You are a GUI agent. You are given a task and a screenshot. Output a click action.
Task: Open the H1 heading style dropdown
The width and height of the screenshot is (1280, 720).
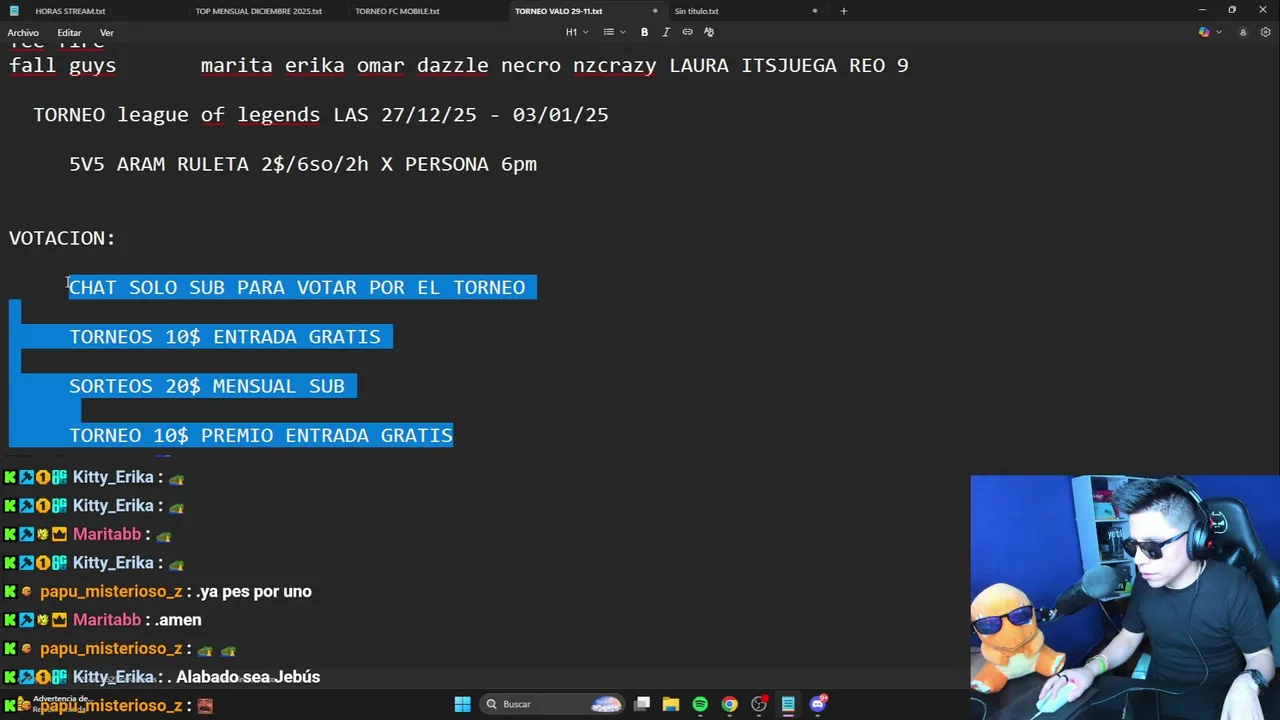click(x=577, y=32)
